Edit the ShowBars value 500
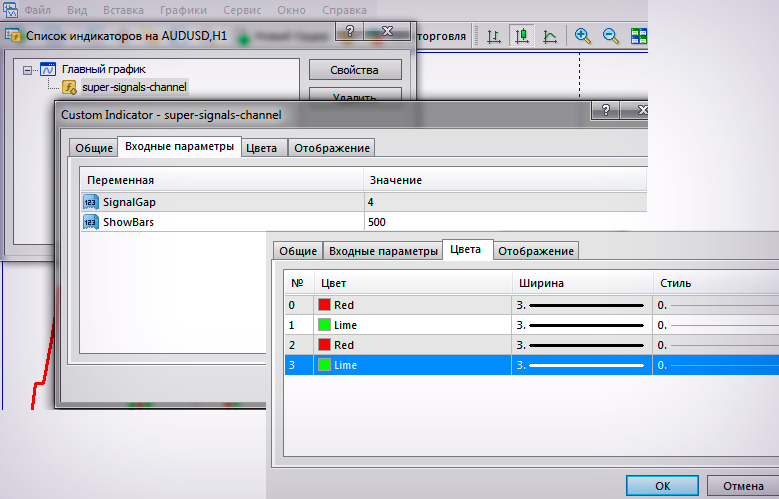The height and width of the screenshot is (499, 779). (500, 222)
